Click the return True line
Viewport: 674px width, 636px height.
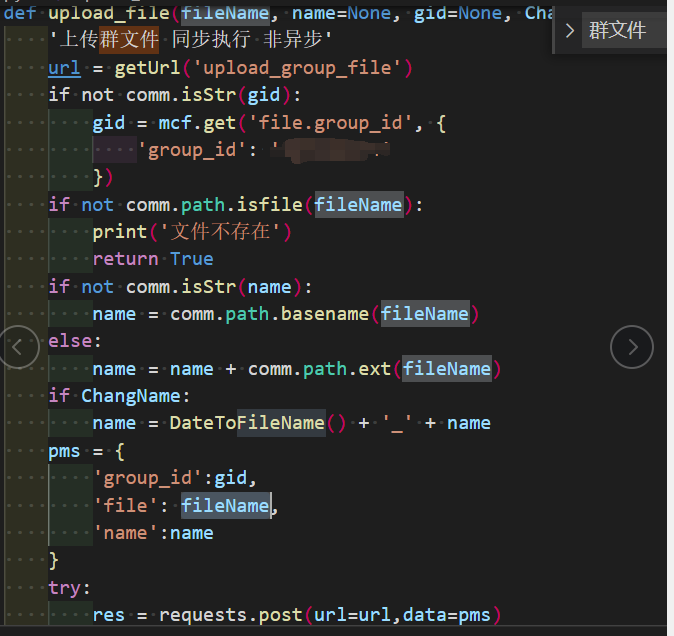[153, 259]
